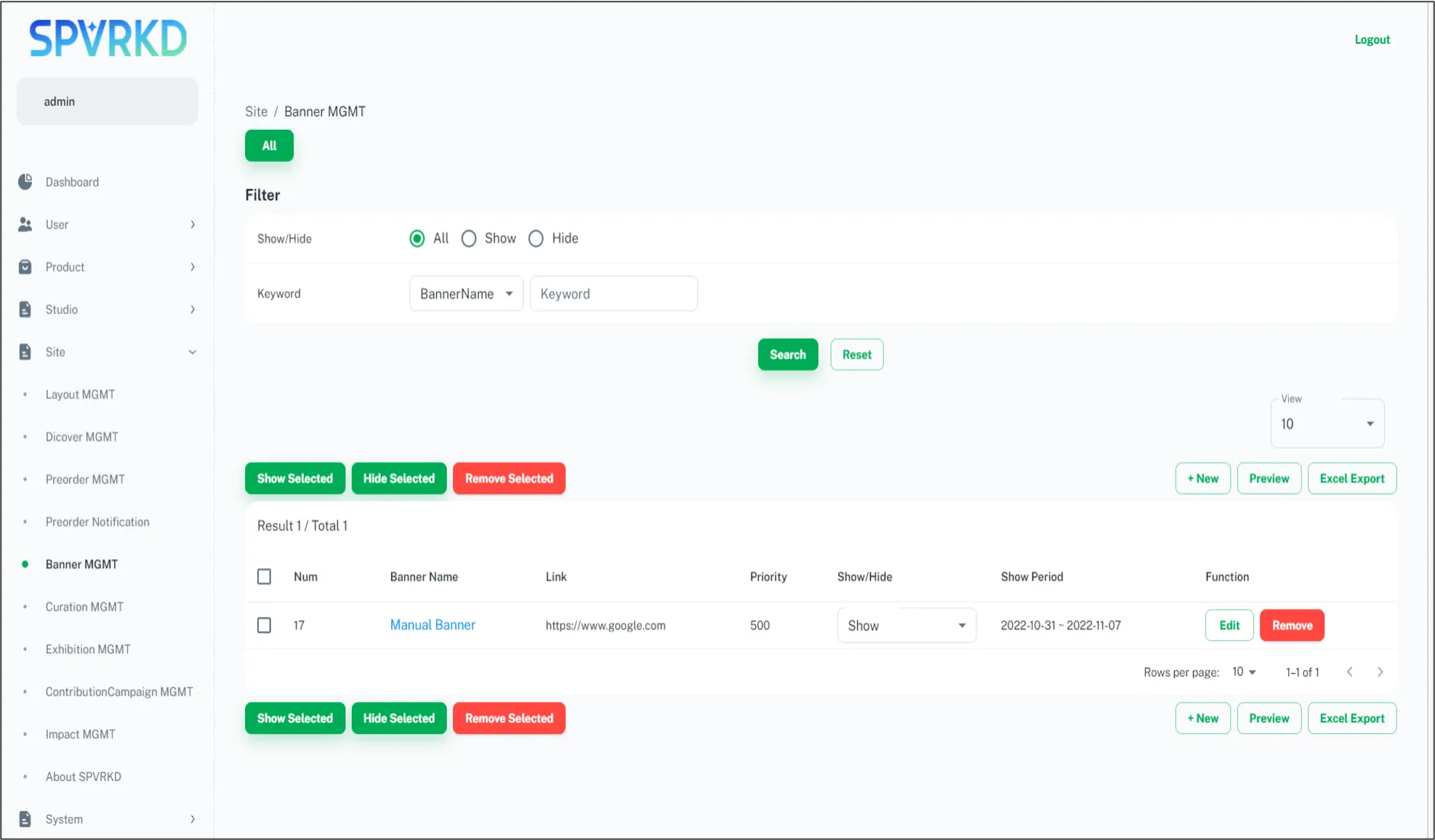
Task: Open the Manual Banner link
Action: pyautogui.click(x=433, y=625)
